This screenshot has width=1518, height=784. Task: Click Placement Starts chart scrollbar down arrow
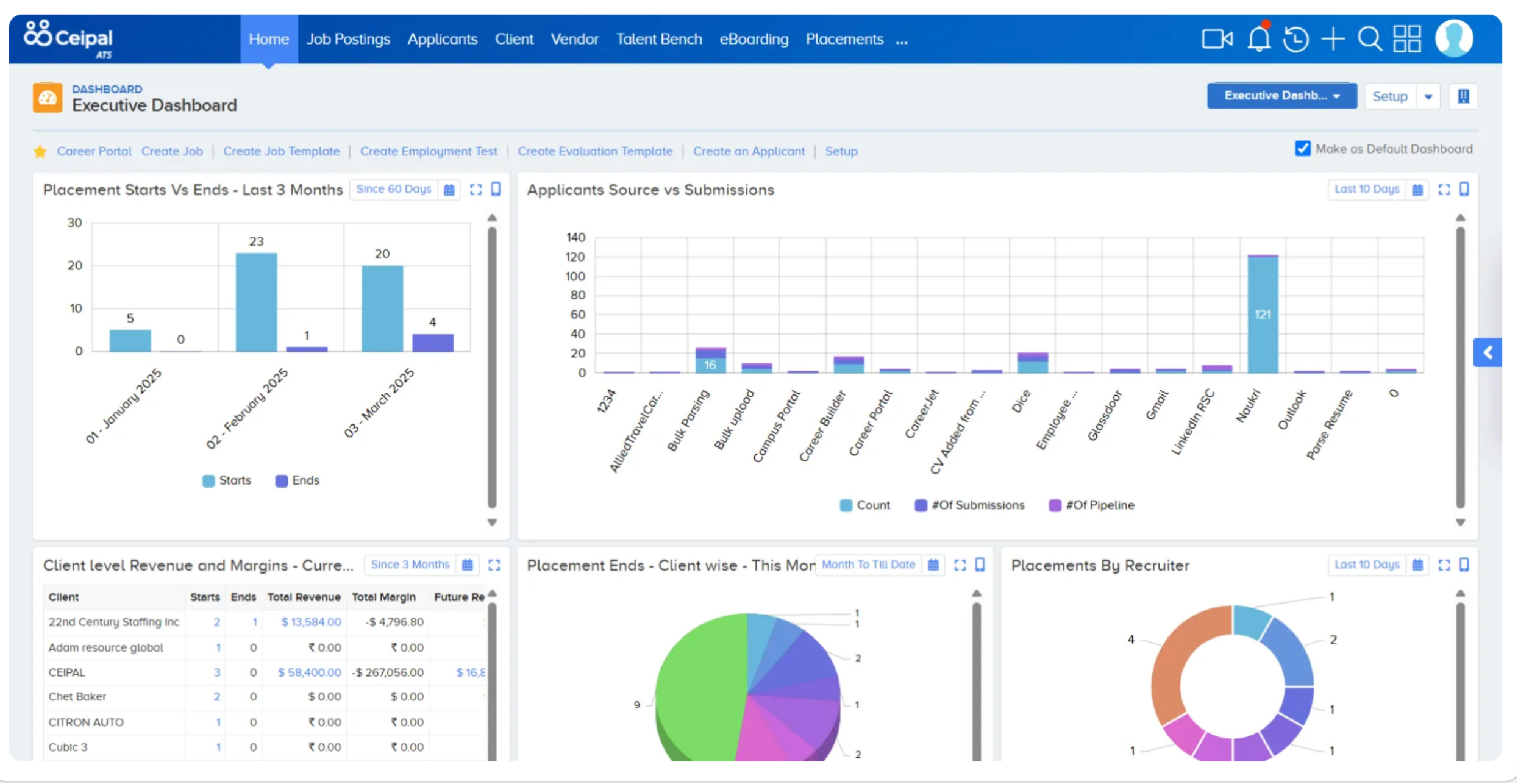(x=492, y=522)
